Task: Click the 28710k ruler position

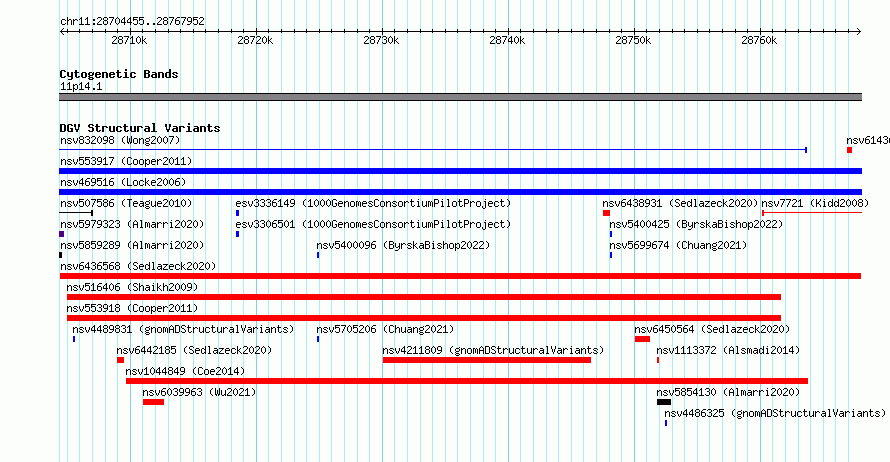Action: tap(129, 40)
